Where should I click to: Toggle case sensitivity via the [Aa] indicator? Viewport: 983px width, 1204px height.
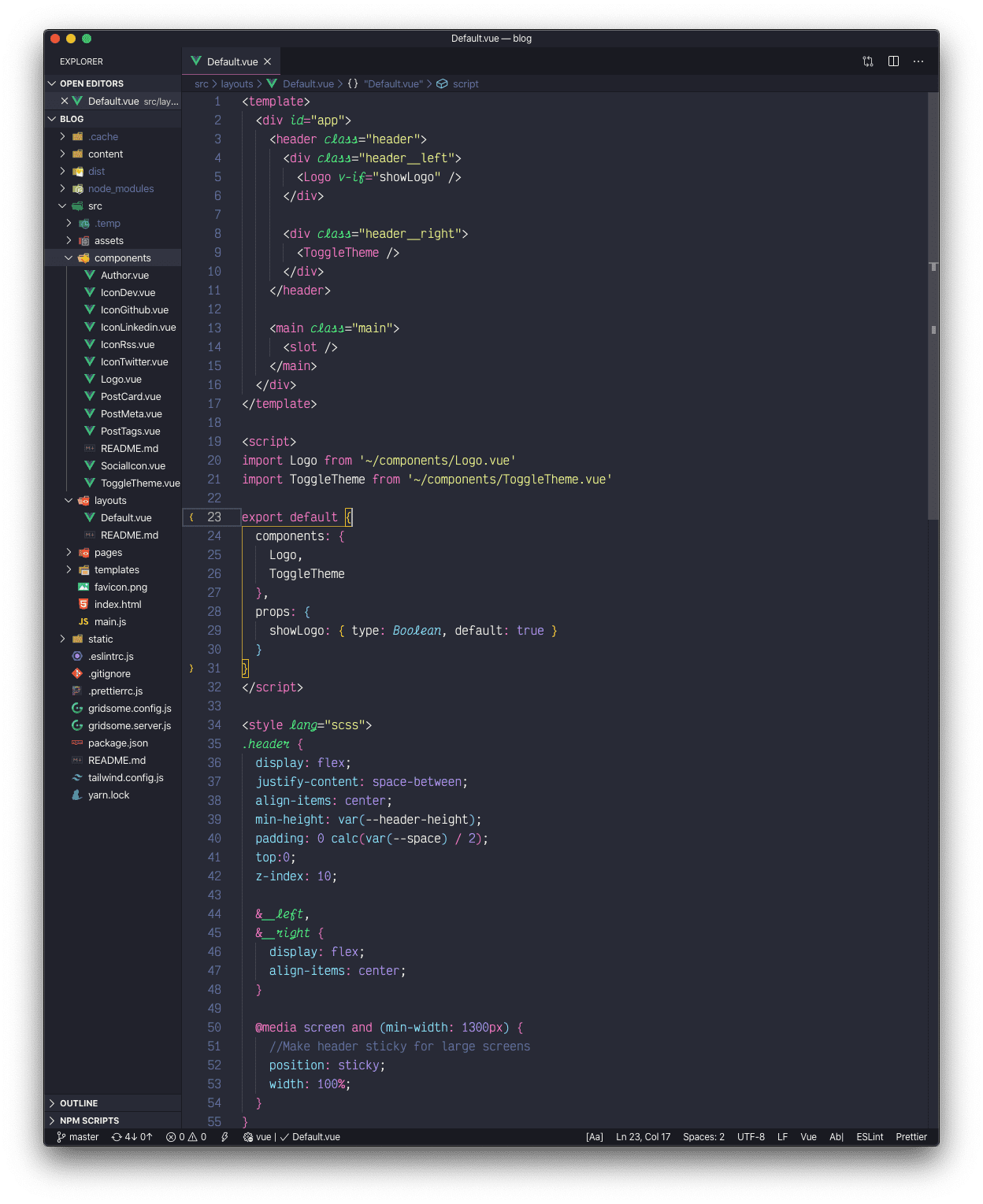tap(595, 1137)
